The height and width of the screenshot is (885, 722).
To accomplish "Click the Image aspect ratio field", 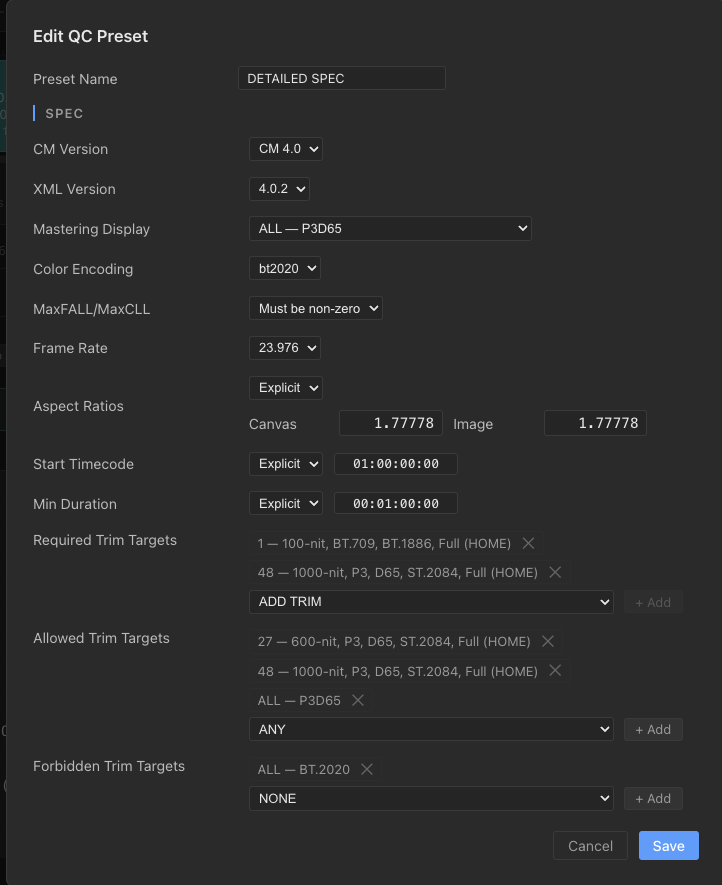I will click(x=595, y=423).
